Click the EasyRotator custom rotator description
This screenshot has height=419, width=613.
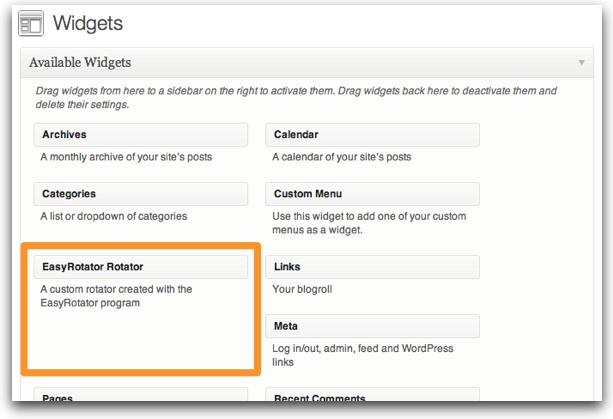click(116, 296)
